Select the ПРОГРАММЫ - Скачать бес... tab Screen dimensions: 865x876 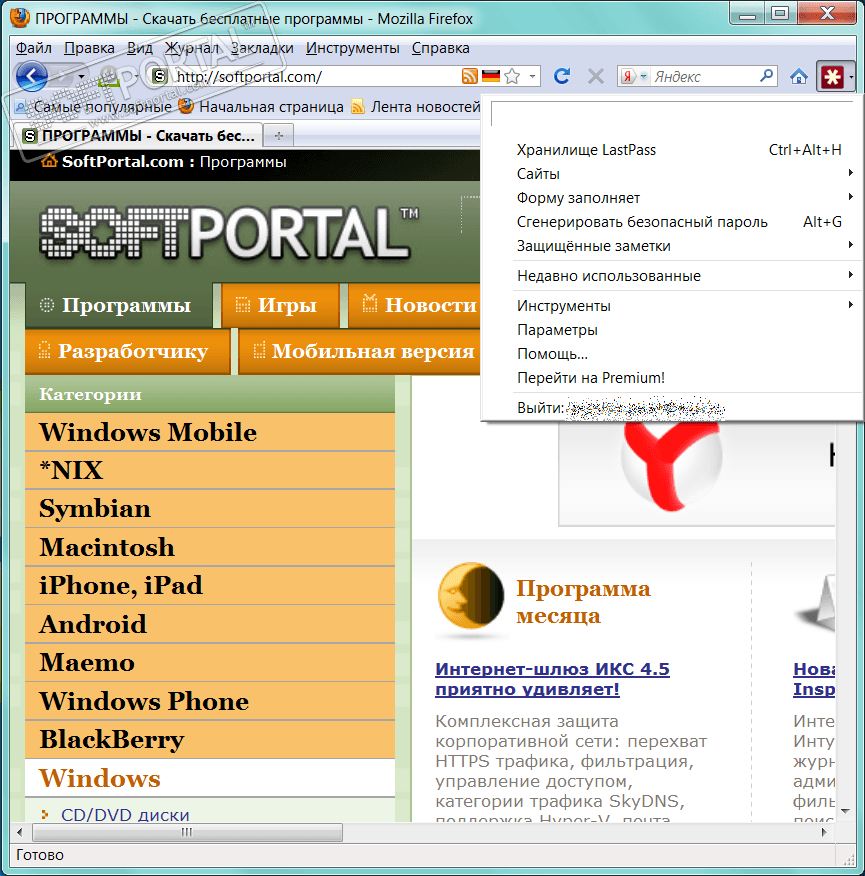point(137,136)
